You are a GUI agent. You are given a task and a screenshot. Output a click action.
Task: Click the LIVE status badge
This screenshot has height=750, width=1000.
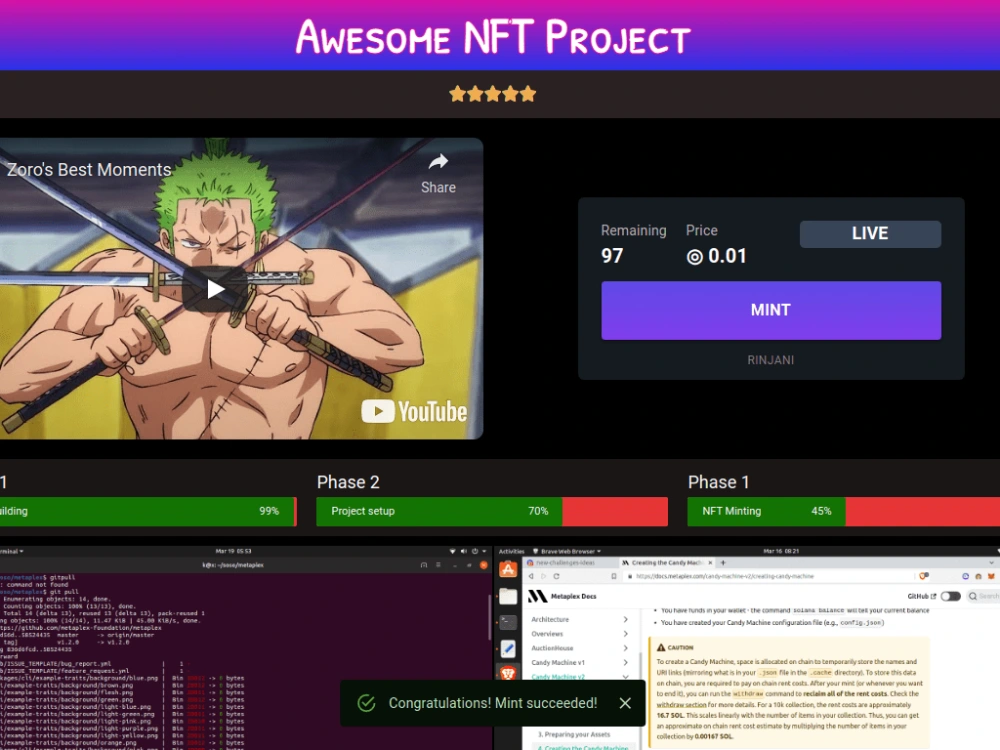[x=871, y=233]
